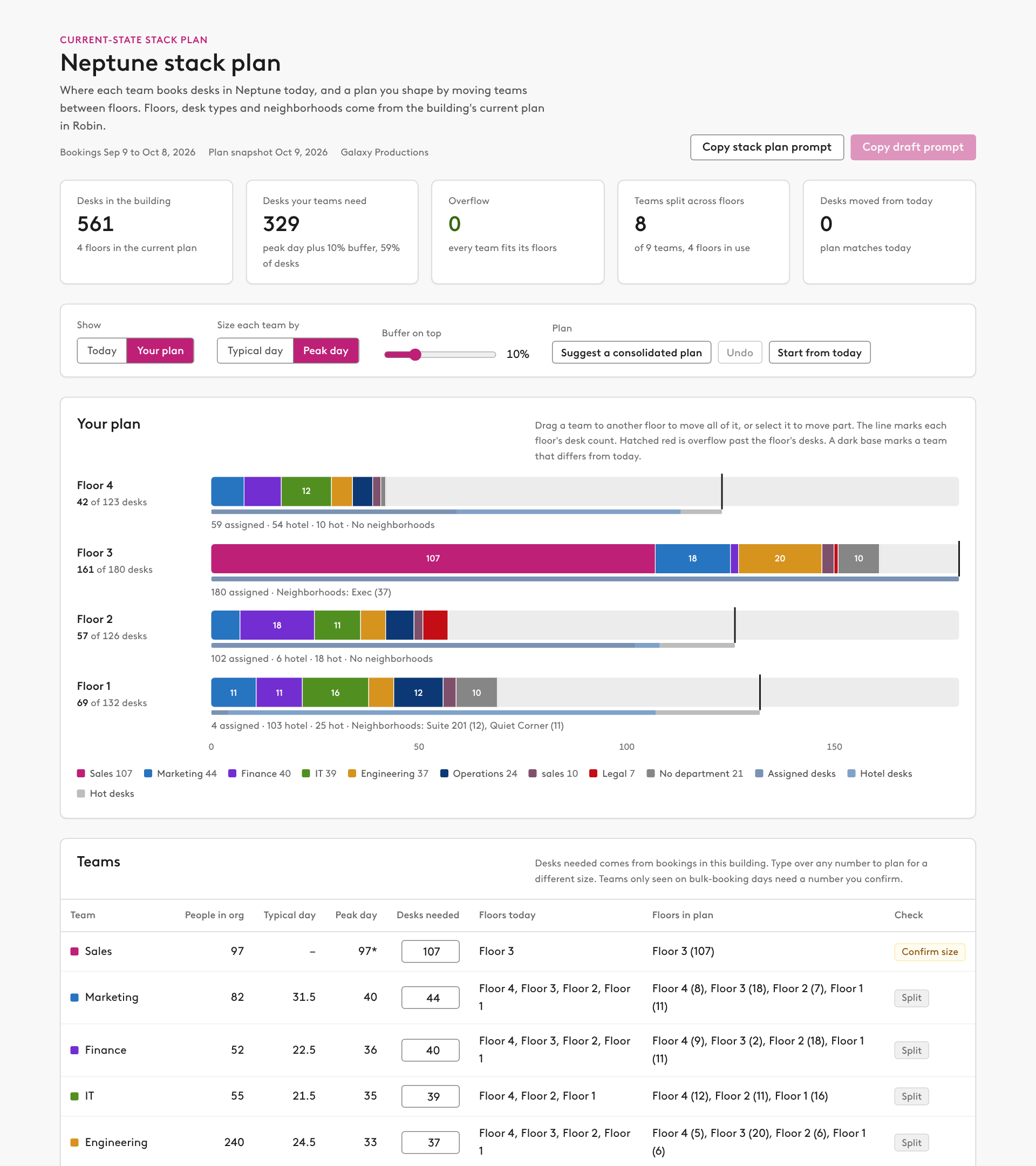Click the Undo button

click(x=740, y=352)
